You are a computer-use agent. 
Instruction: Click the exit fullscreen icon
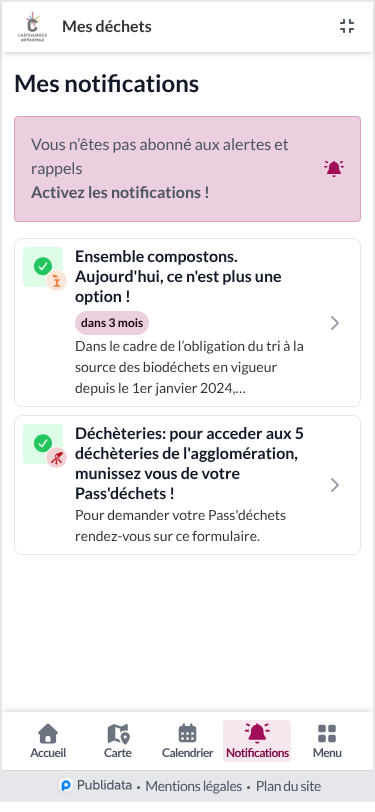pyautogui.click(x=347, y=26)
